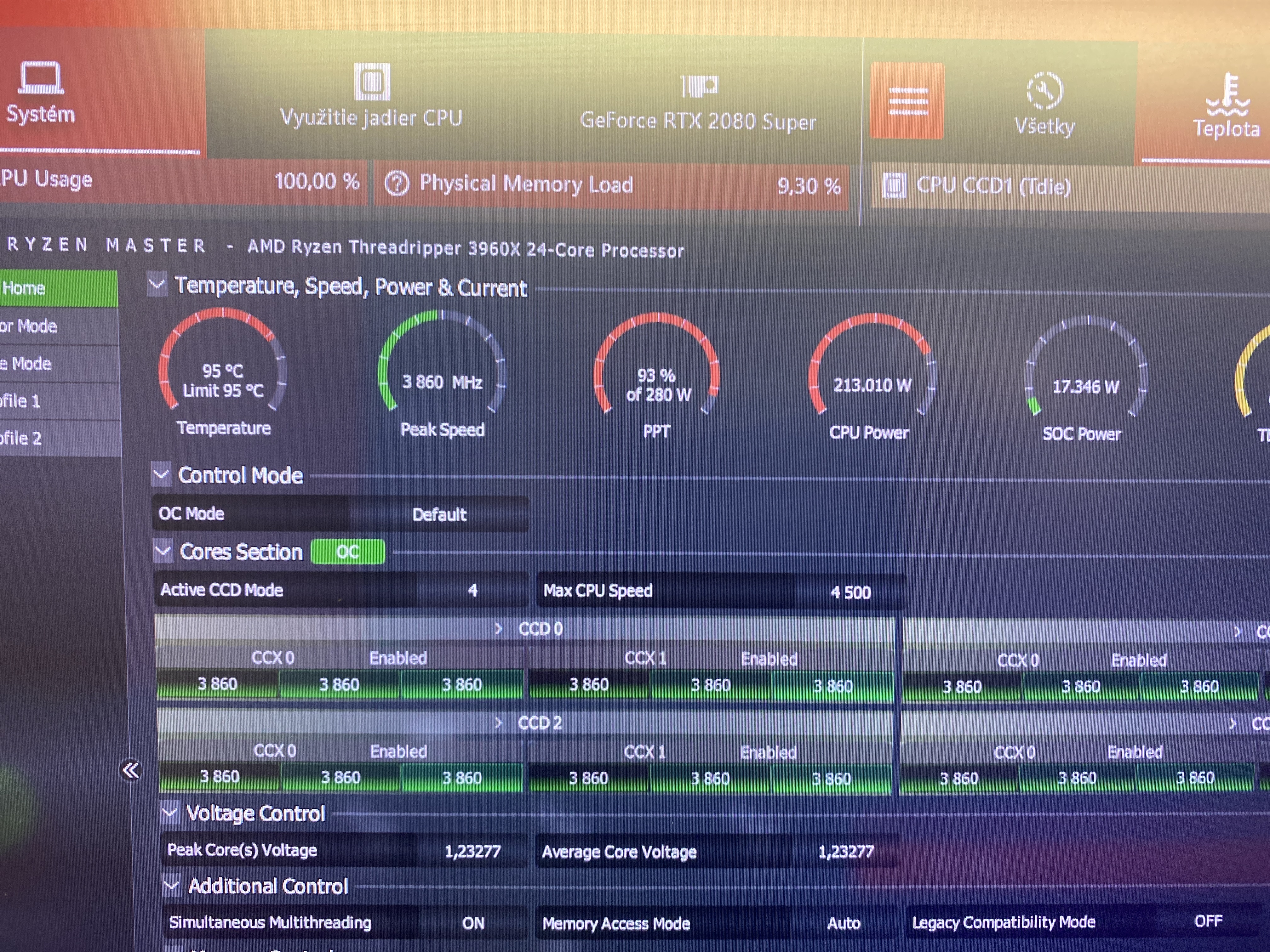The height and width of the screenshot is (952, 1270).
Task: Click the AMD Ryzen Threadripper 3960X title text
Action: coord(466,248)
